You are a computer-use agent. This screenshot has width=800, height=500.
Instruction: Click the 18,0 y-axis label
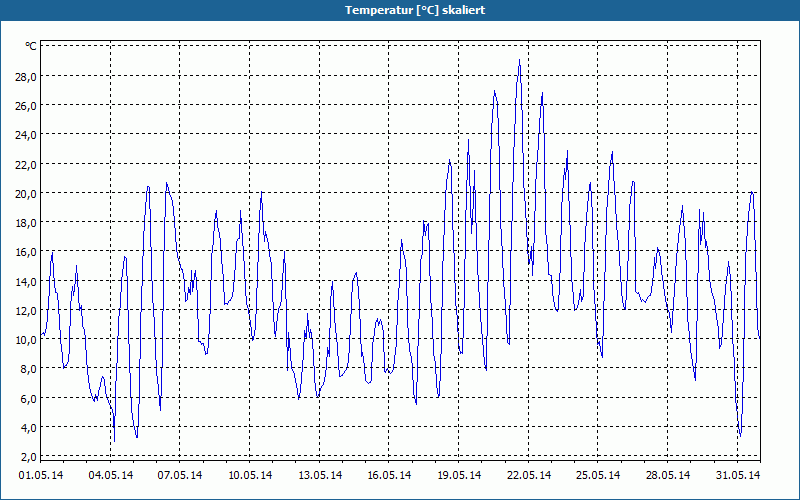tap(26, 222)
